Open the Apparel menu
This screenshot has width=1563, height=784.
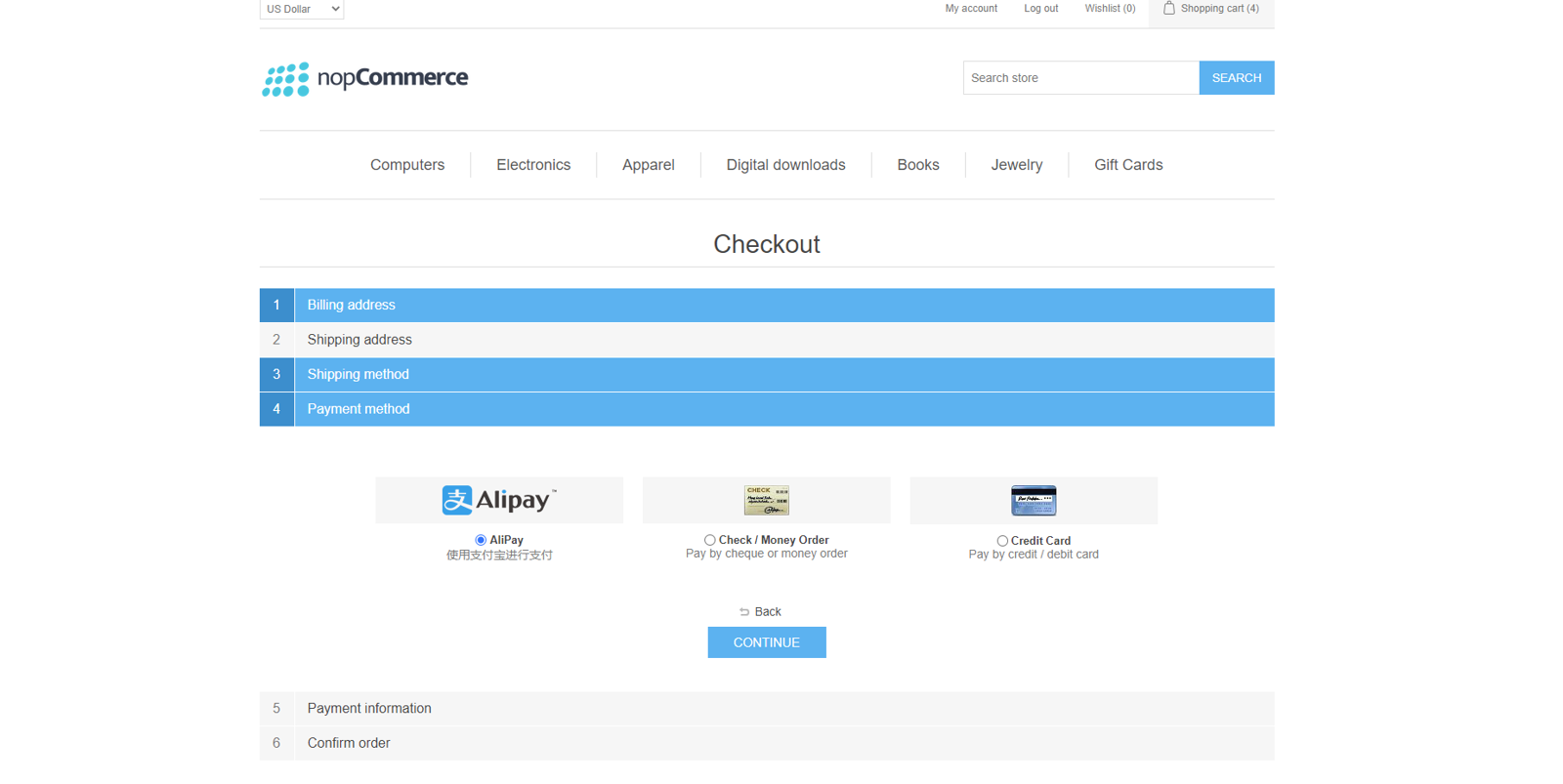(649, 165)
